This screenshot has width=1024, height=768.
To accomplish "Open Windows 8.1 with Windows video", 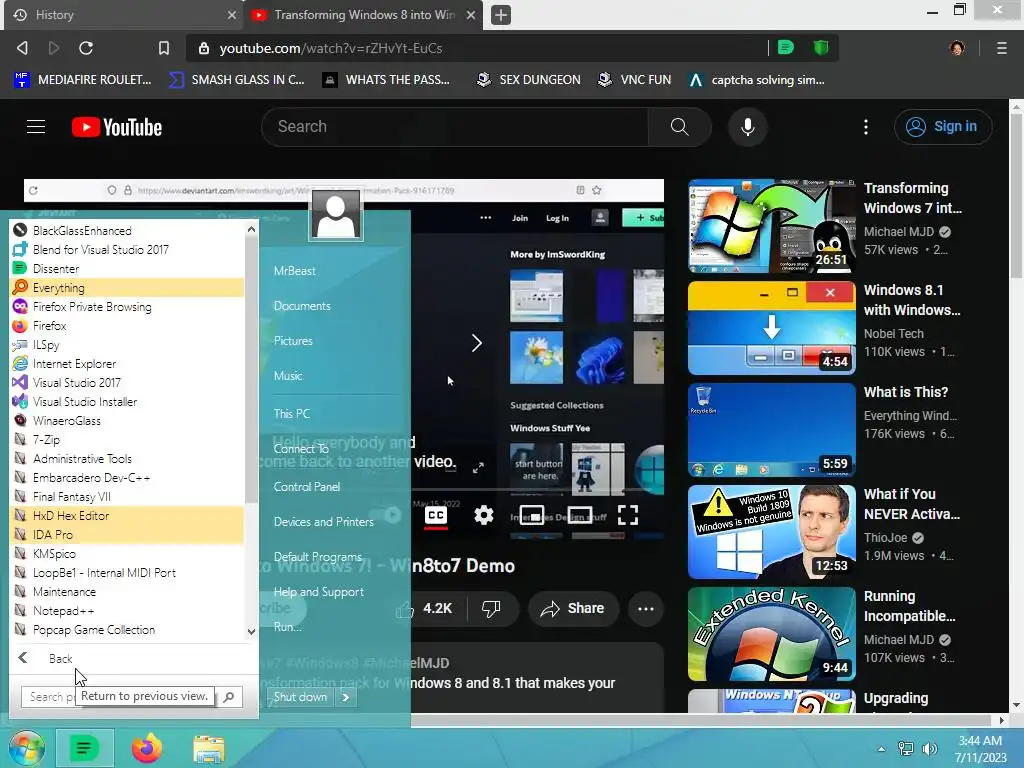I will coord(771,328).
